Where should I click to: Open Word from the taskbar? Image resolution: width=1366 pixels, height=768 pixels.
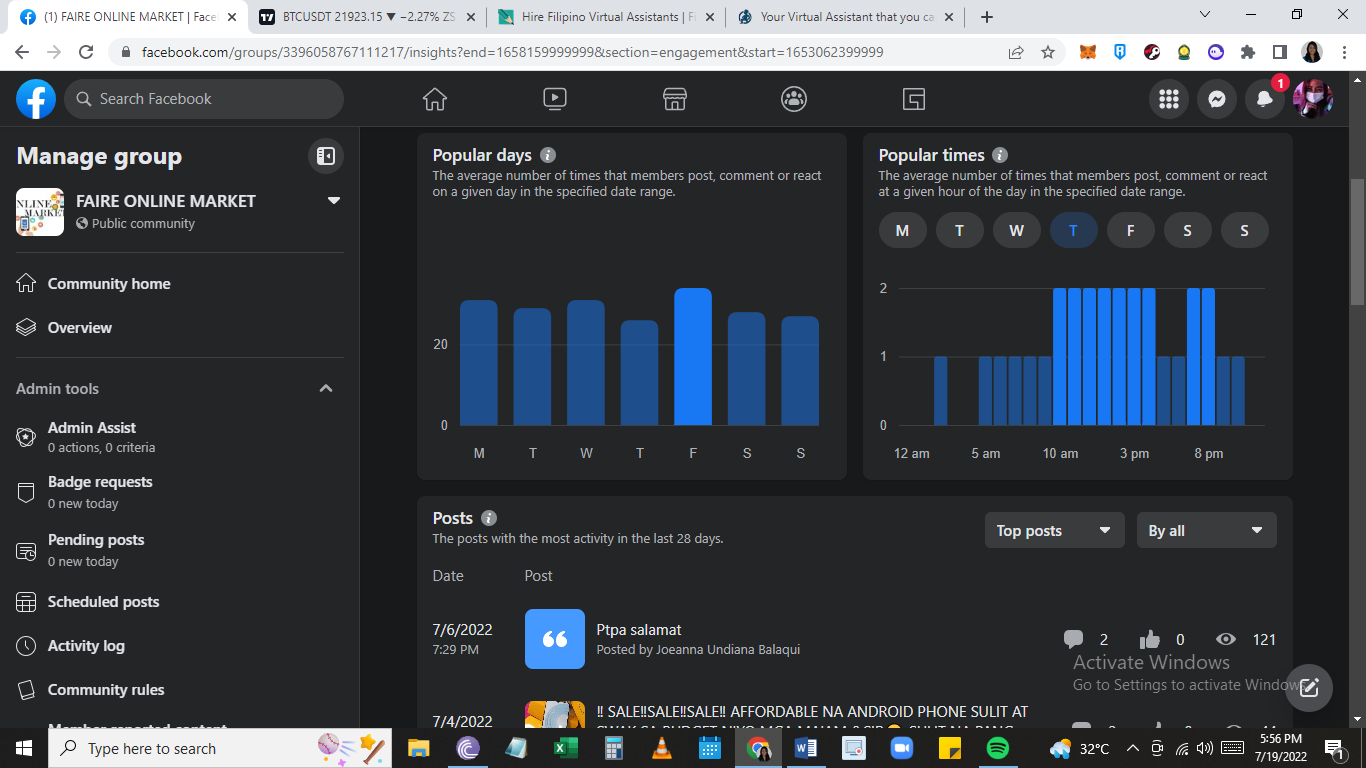[x=806, y=748]
